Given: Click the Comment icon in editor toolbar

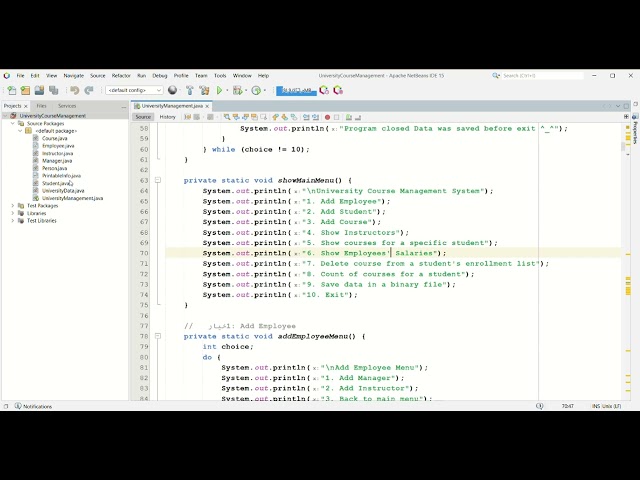Looking at the screenshot, I should (349, 117).
